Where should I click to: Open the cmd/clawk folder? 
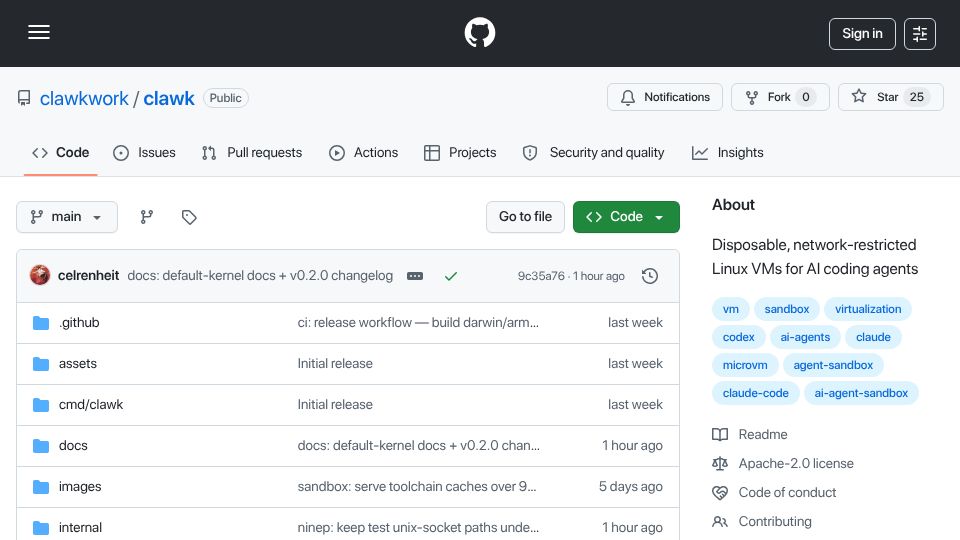91,405
